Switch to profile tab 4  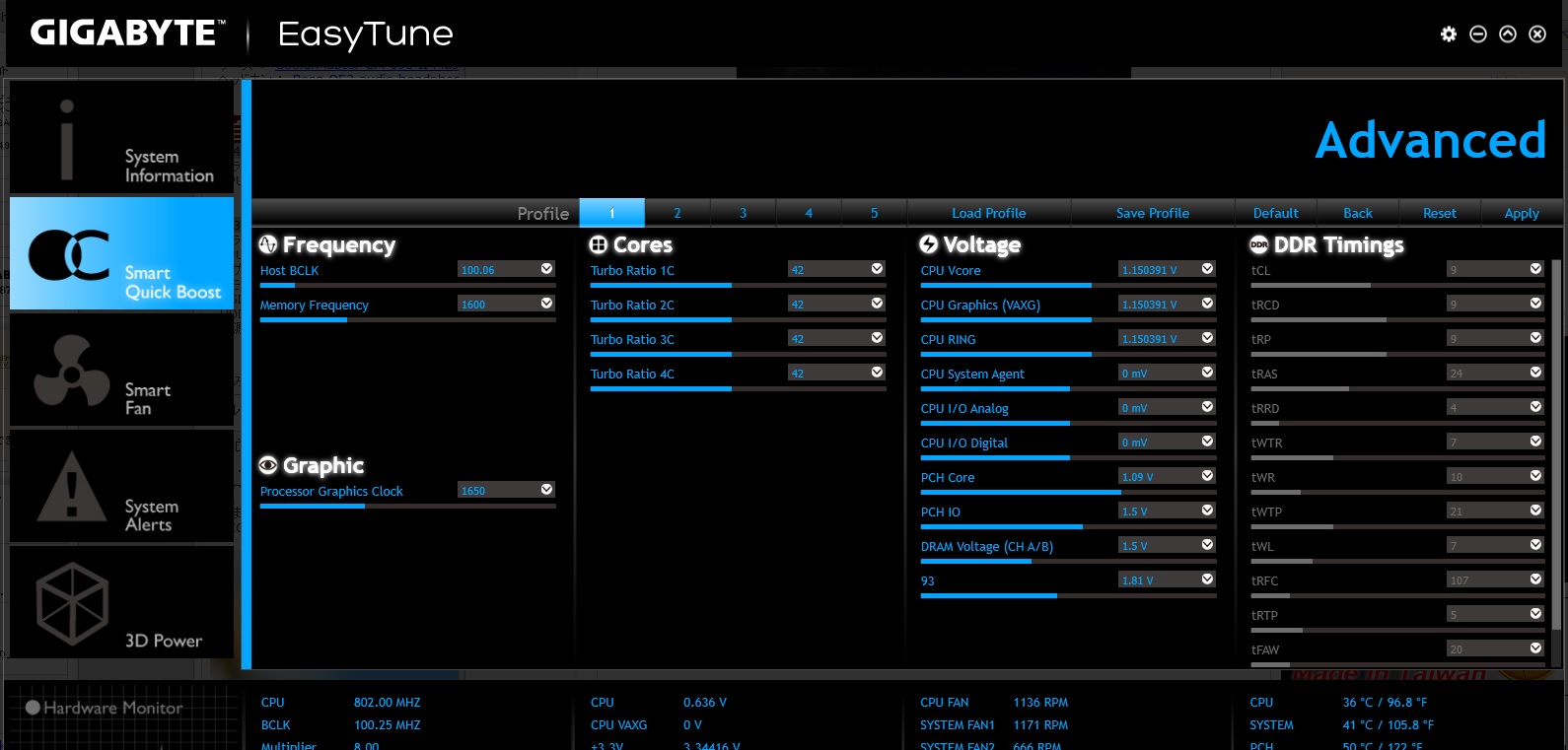coord(809,213)
